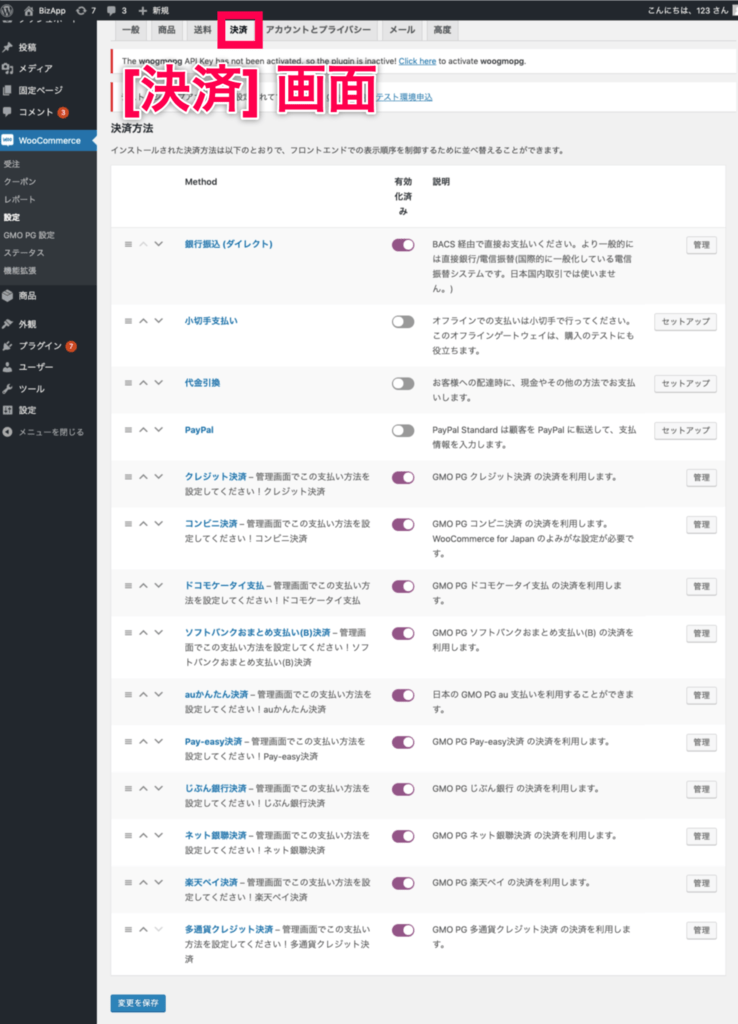The image size is (738, 1024).
Task: Disable the クレジット決済 toggle
Action: [403, 477]
